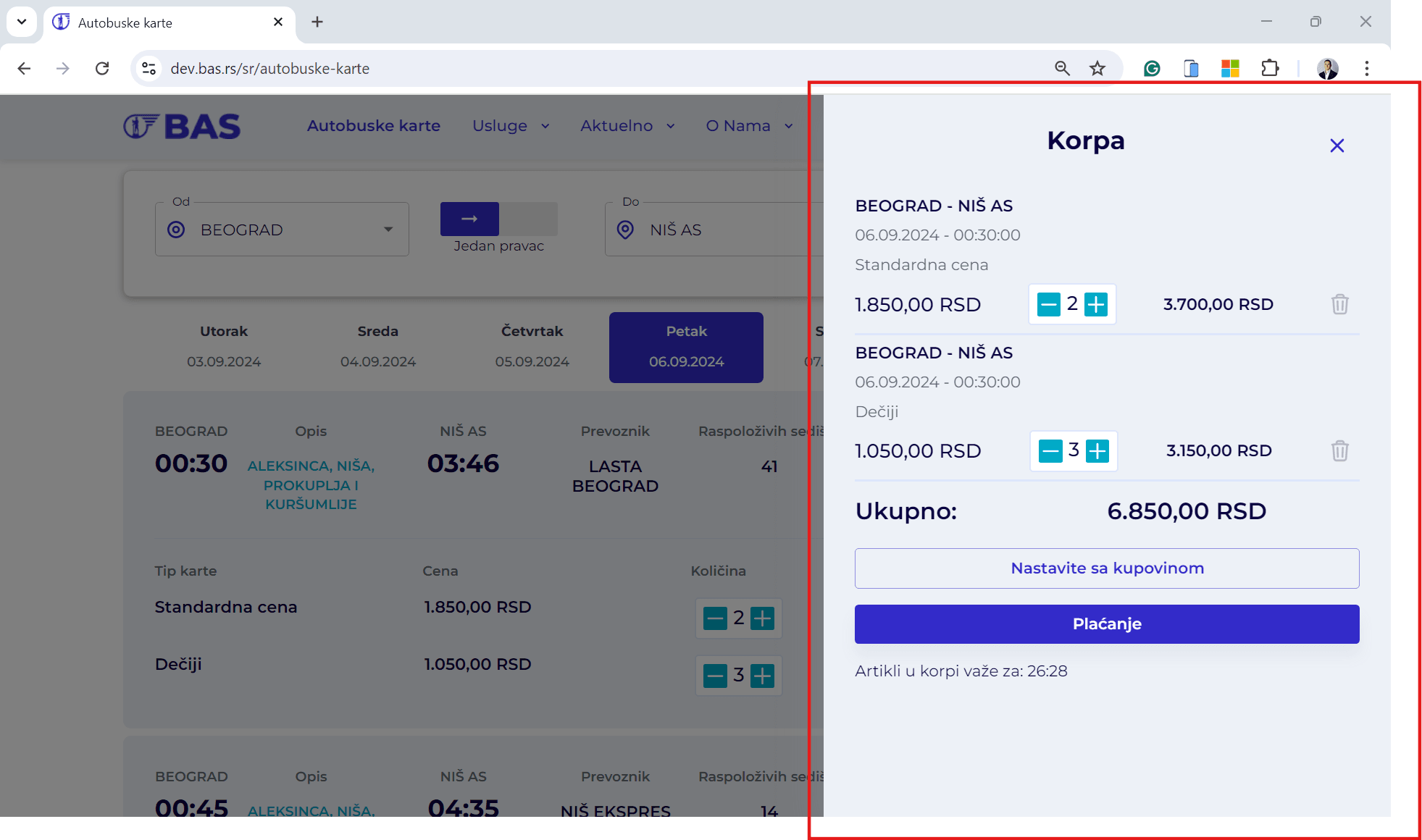Delete Standardna cena item from cart
The width and height of the screenshot is (1422, 840).
point(1339,304)
